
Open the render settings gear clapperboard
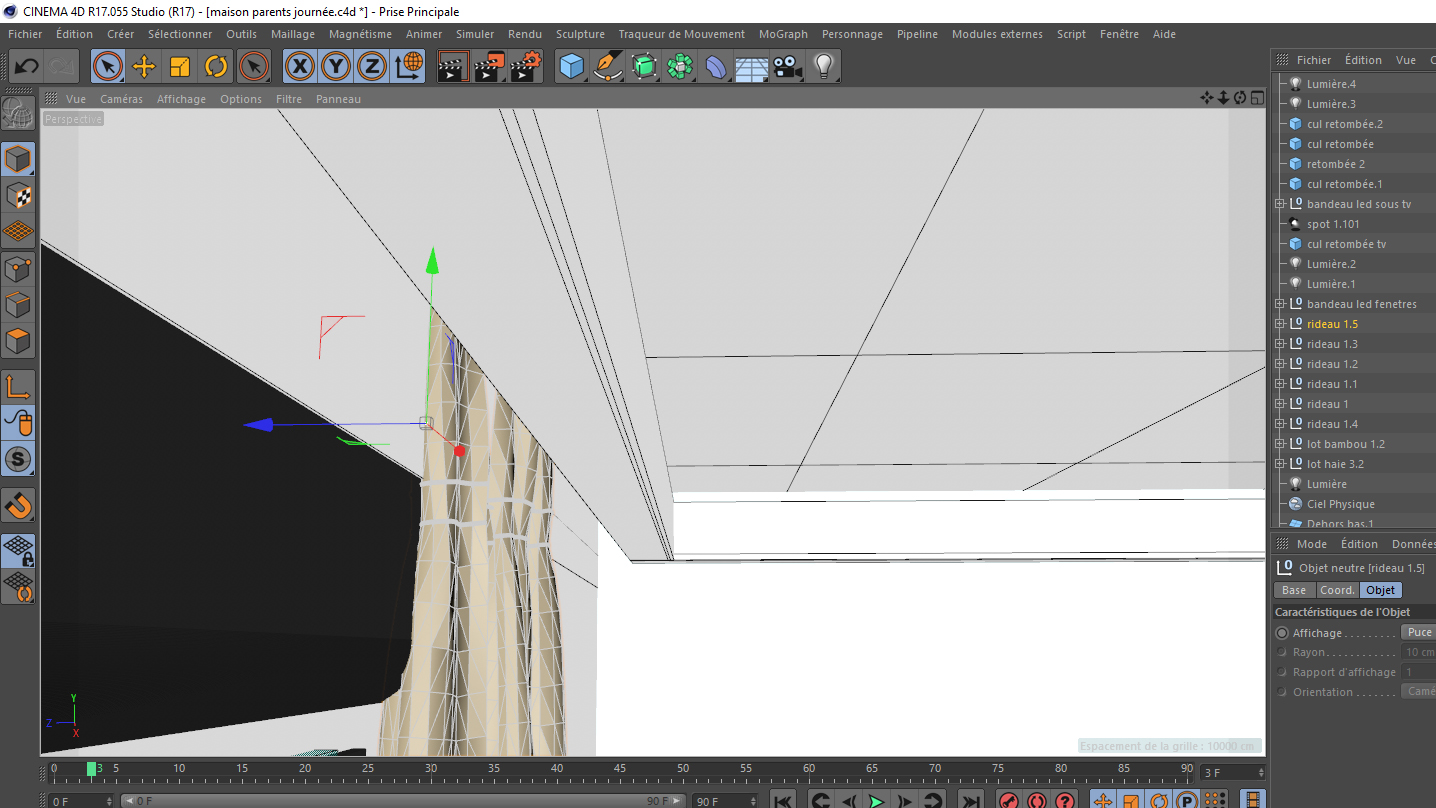(525, 67)
